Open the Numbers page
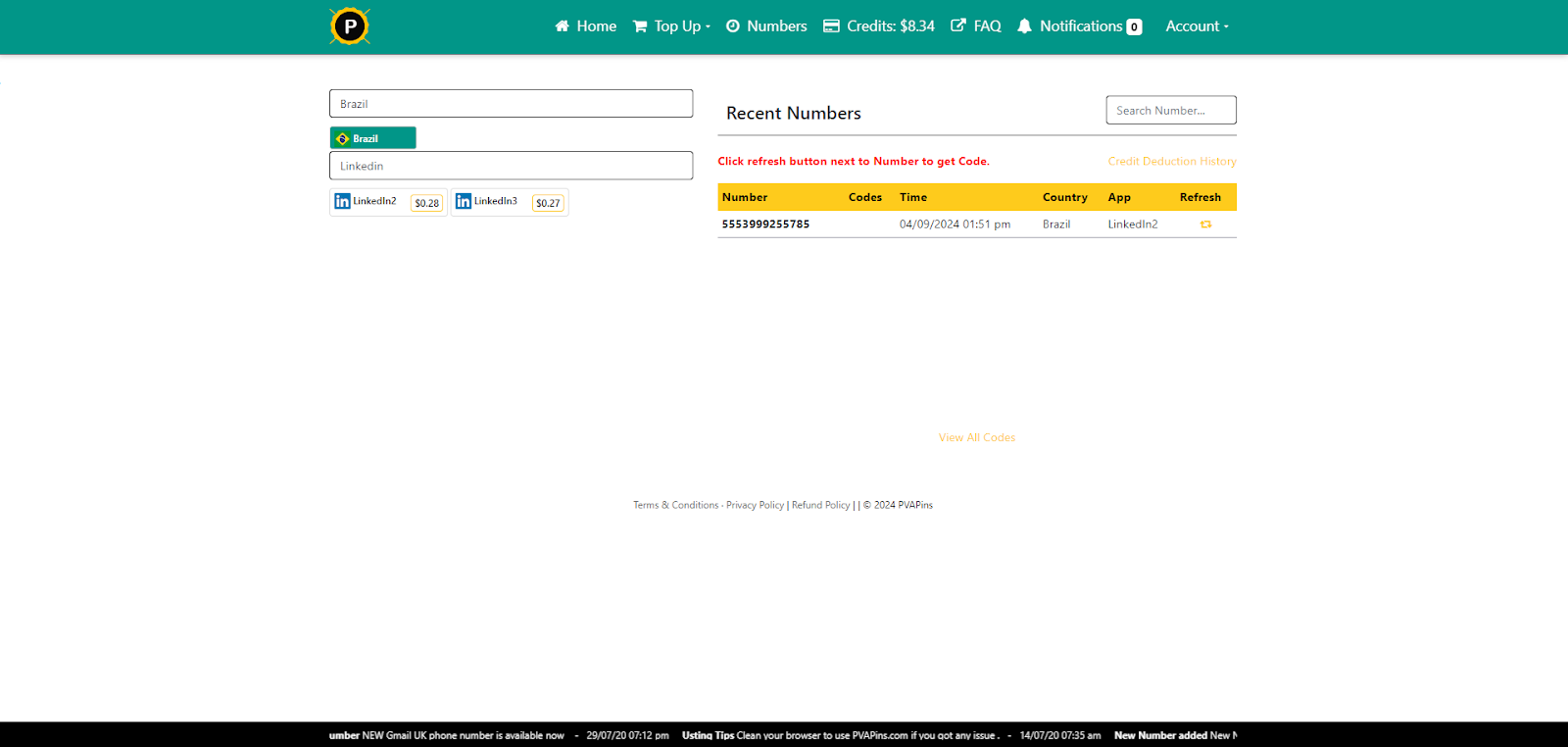 766,26
